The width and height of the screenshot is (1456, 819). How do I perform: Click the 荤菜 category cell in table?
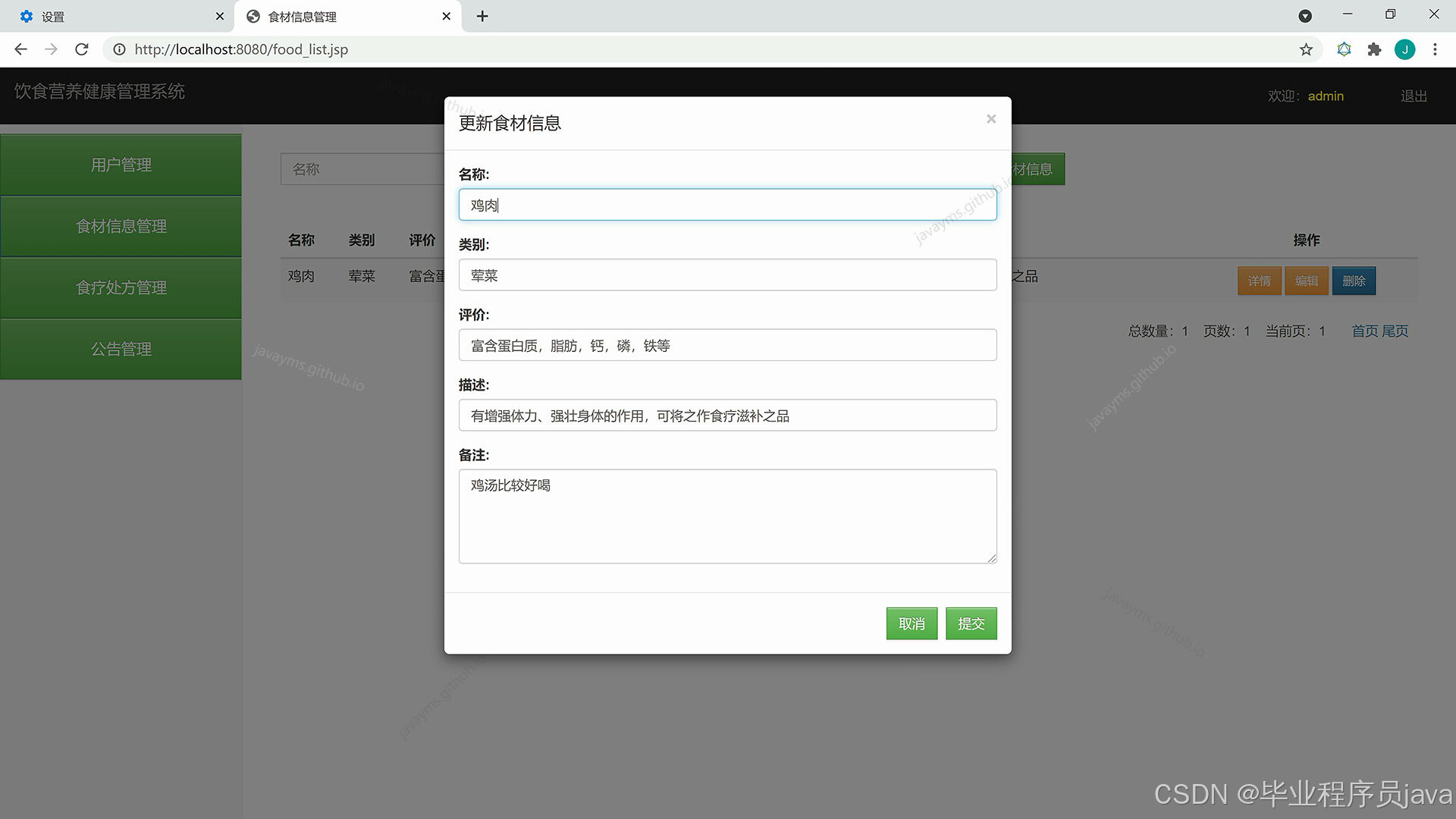pyautogui.click(x=362, y=276)
